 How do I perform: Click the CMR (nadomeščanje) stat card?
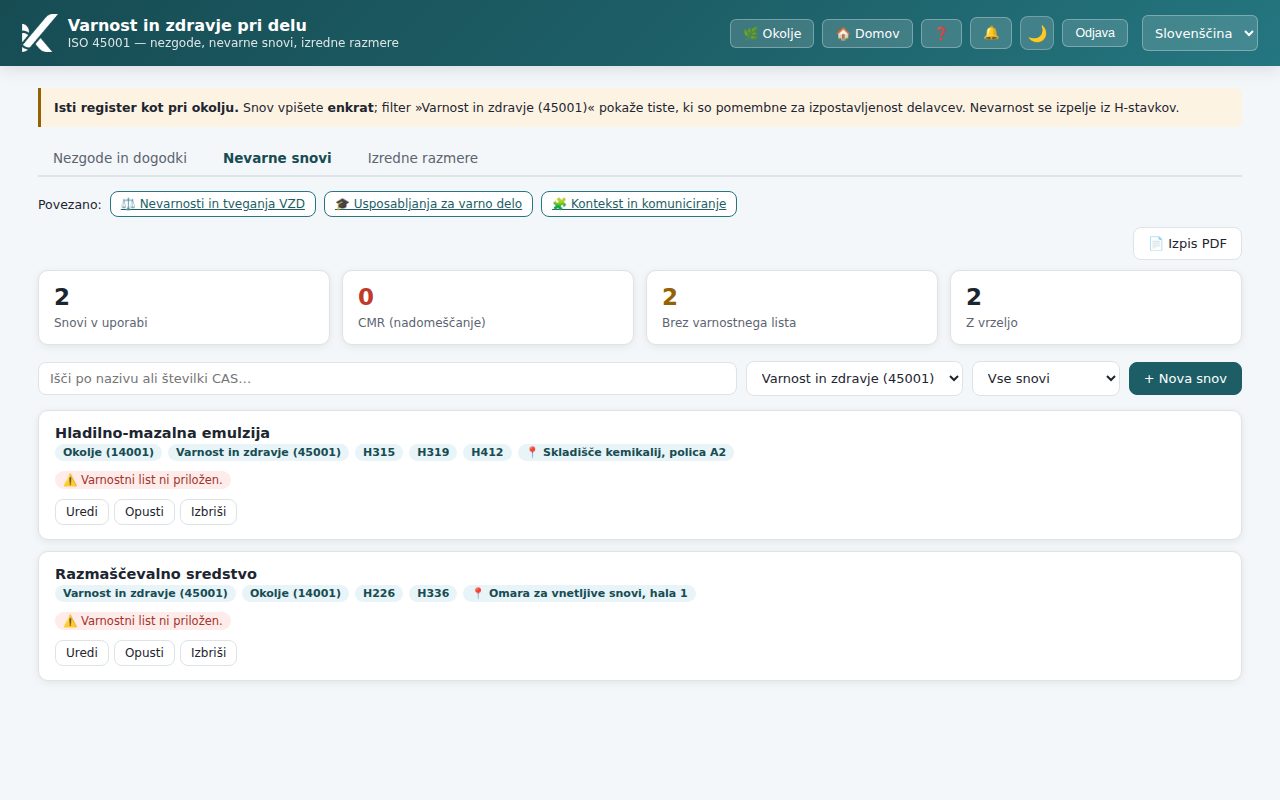pos(488,308)
